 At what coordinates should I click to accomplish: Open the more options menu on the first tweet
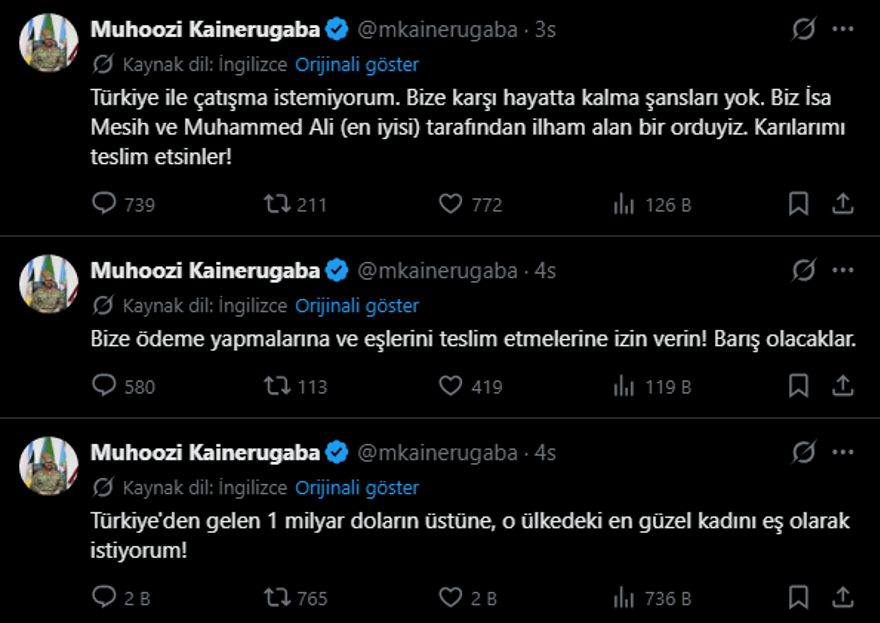844,27
